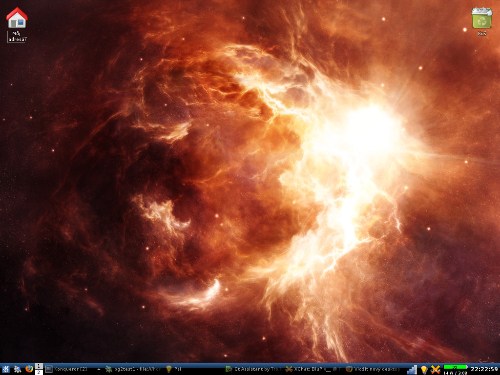Viewport: 500px width, 375px height.
Task: Open the KDE application launcher menu
Action: pyautogui.click(x=5, y=369)
